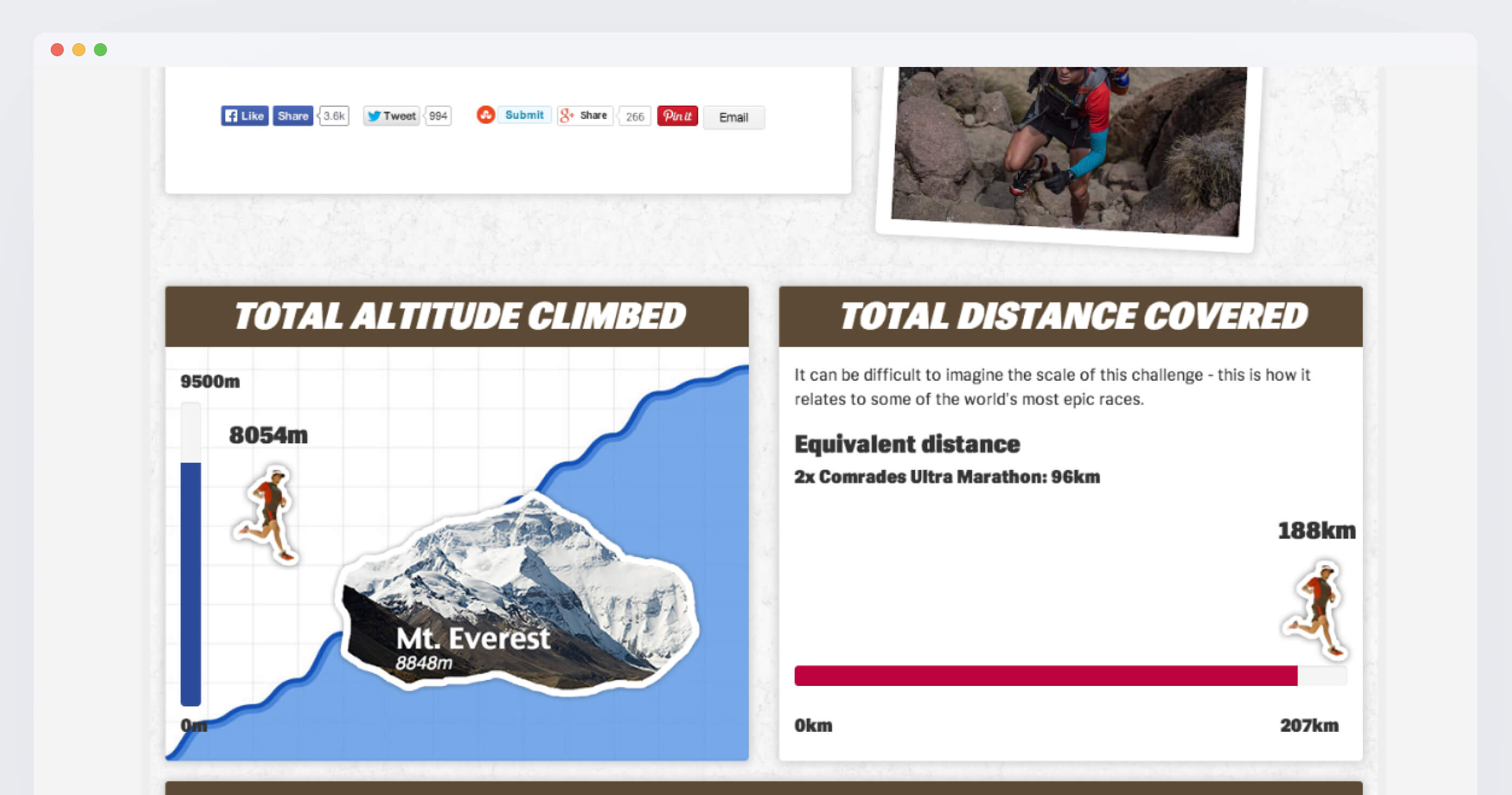
Task: Click the Email share button
Action: pos(734,117)
